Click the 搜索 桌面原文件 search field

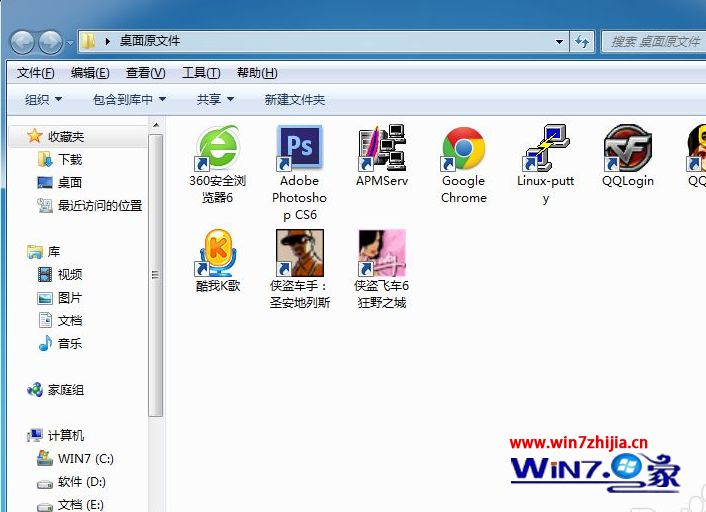[654, 42]
